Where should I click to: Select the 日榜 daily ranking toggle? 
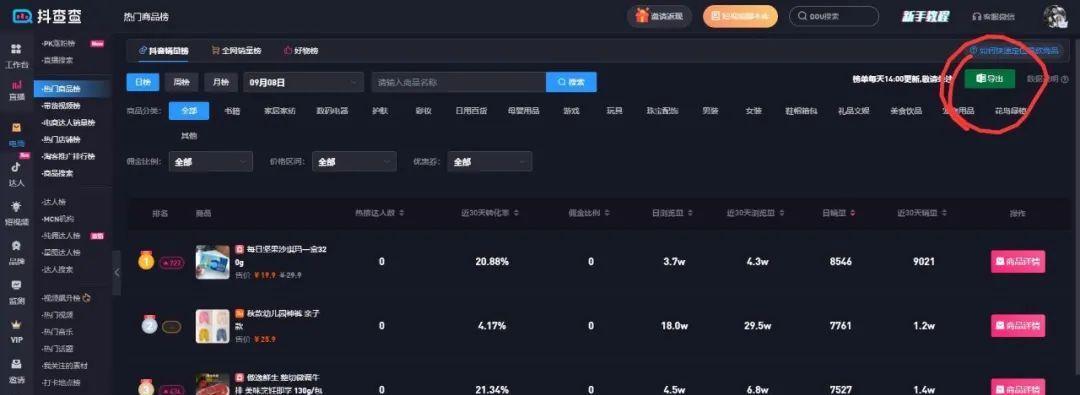[x=143, y=82]
